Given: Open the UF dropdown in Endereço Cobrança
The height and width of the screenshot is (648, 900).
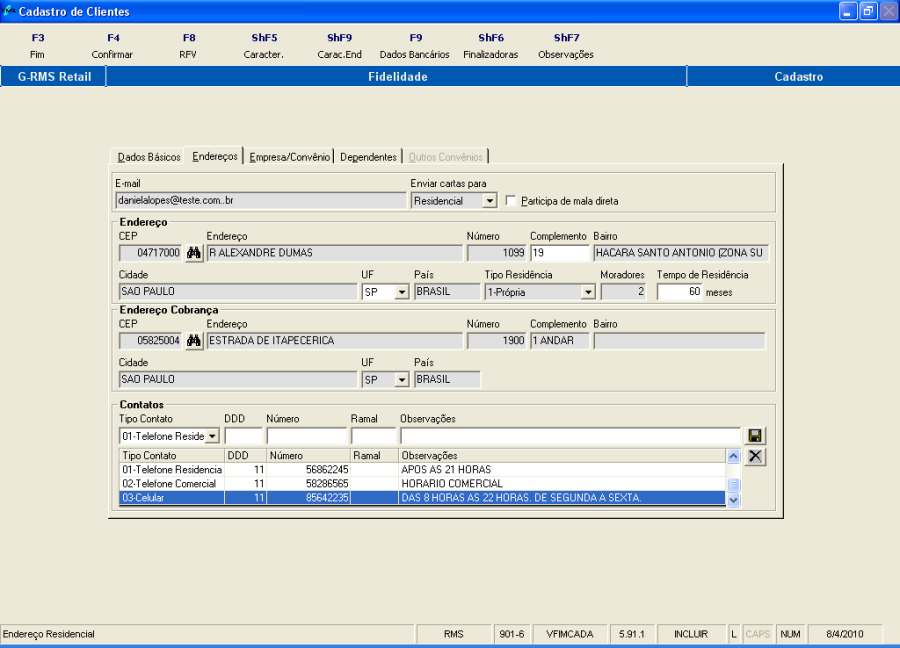Looking at the screenshot, I should click(402, 380).
